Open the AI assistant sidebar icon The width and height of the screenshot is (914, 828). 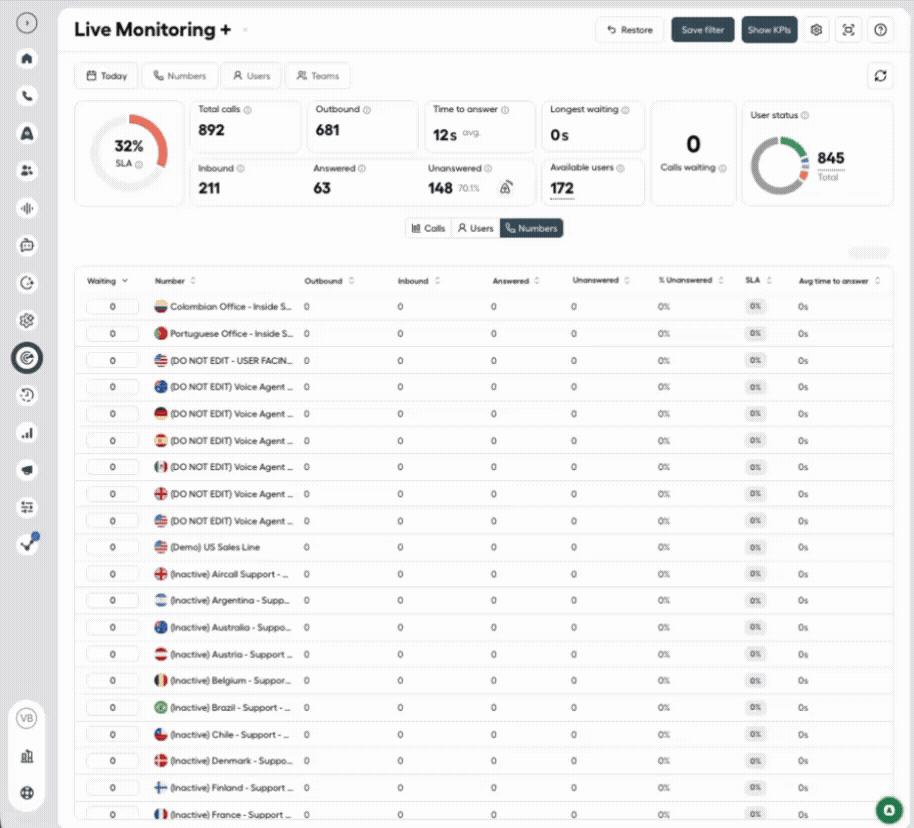coord(27,134)
